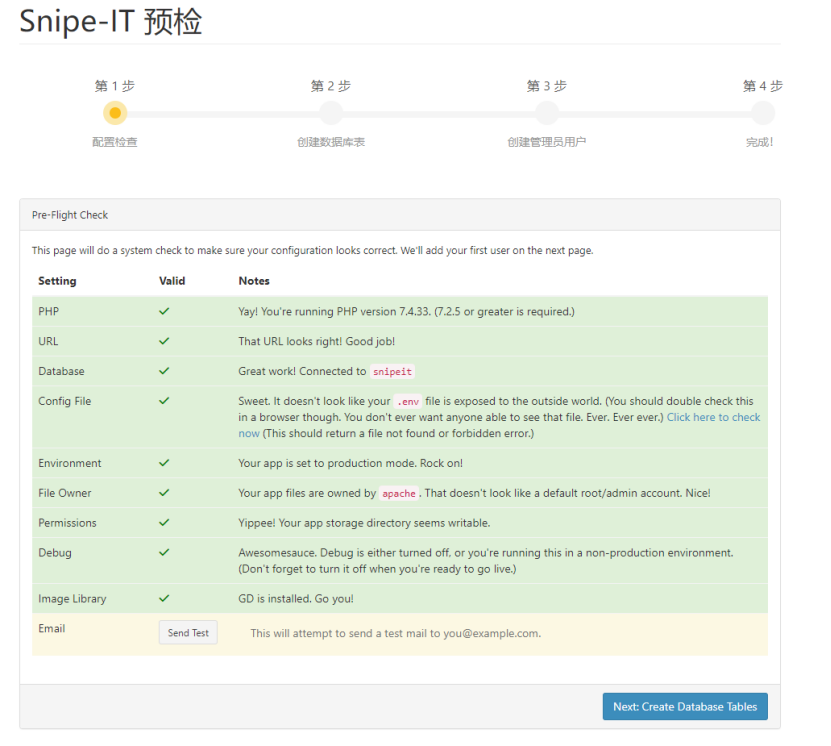Image resolution: width=831 pixels, height=746 pixels.
Task: Click the 'Snipe-IT 预检' page title
Action: click(x=111, y=22)
